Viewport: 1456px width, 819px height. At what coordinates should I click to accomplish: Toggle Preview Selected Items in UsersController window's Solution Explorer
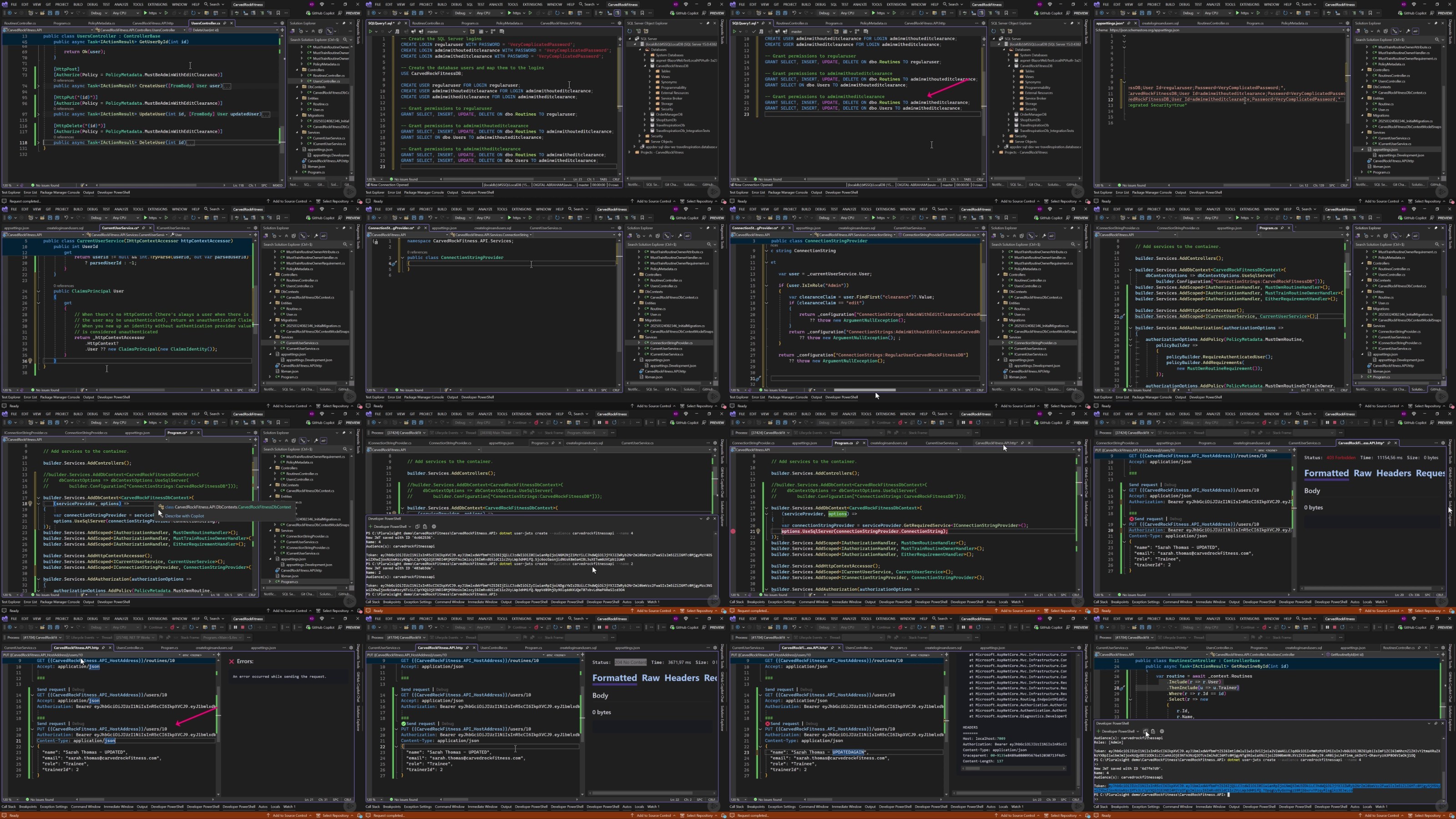pyautogui.click(x=330, y=31)
